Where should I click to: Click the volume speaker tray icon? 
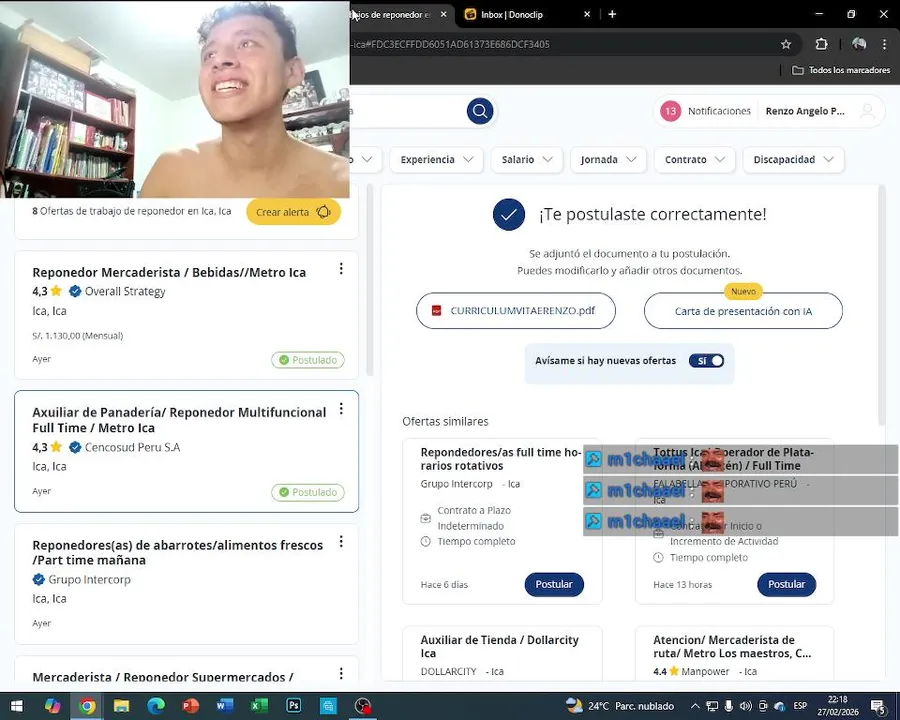(x=745, y=706)
